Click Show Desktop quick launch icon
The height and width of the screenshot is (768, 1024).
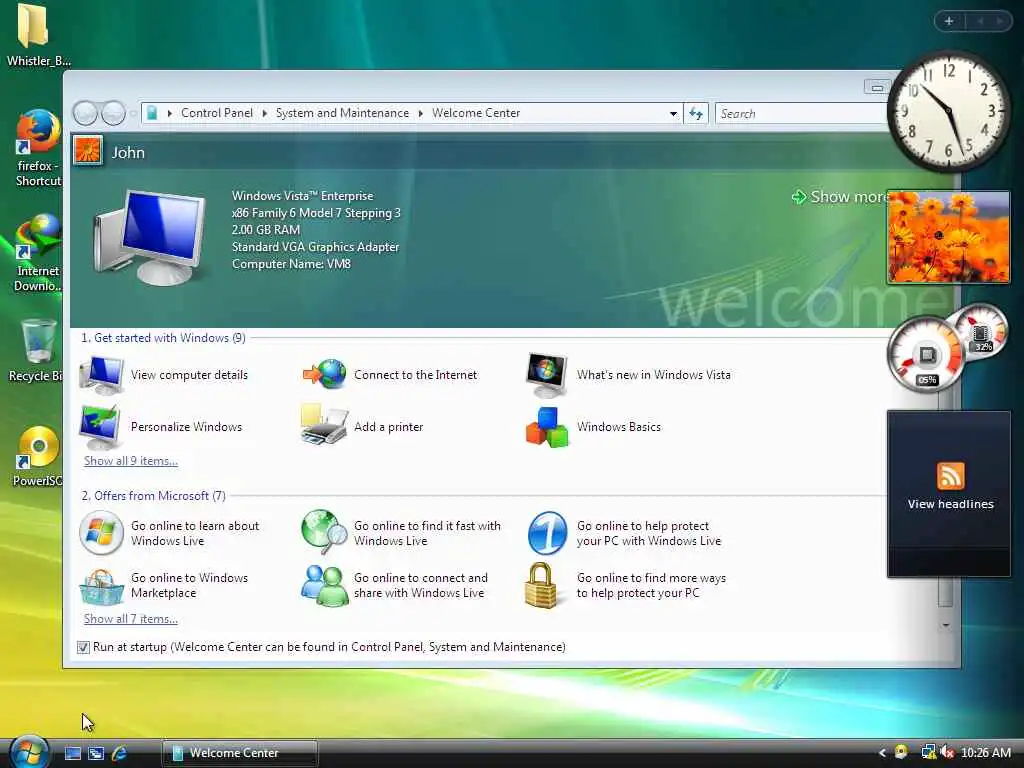coord(72,754)
